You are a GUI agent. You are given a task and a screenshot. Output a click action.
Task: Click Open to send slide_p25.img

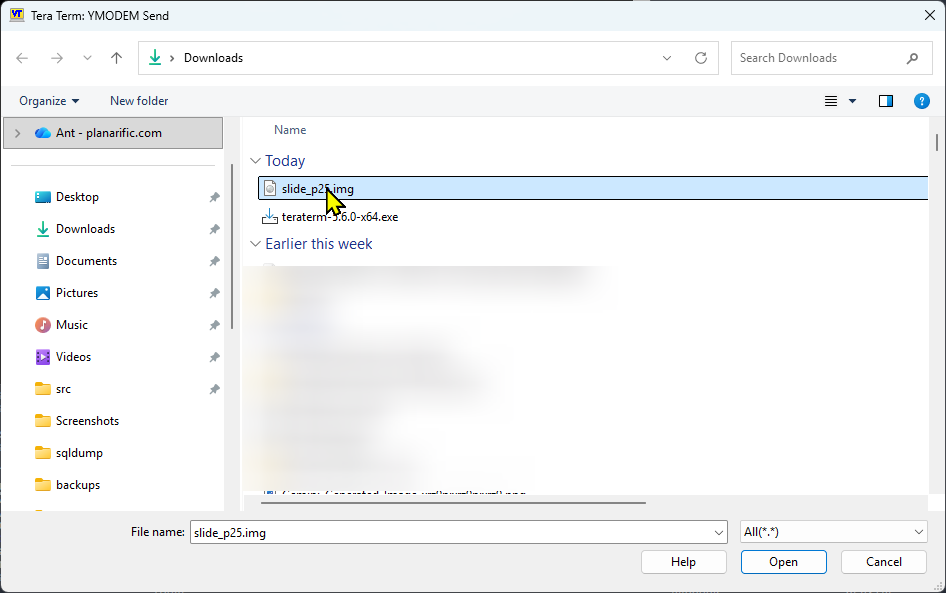point(783,561)
